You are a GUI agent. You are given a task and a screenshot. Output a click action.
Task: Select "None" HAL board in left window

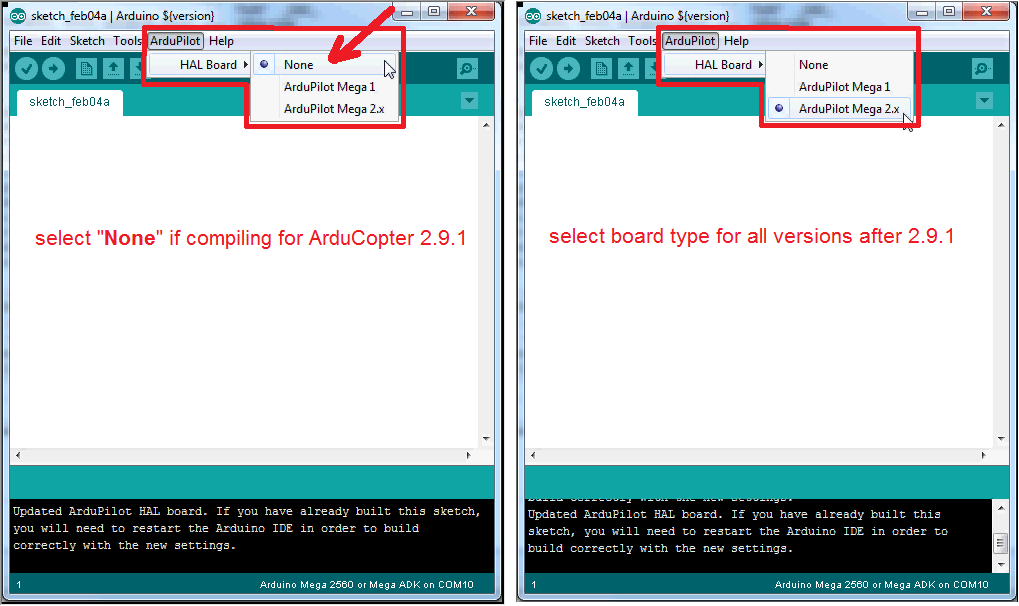pos(298,65)
